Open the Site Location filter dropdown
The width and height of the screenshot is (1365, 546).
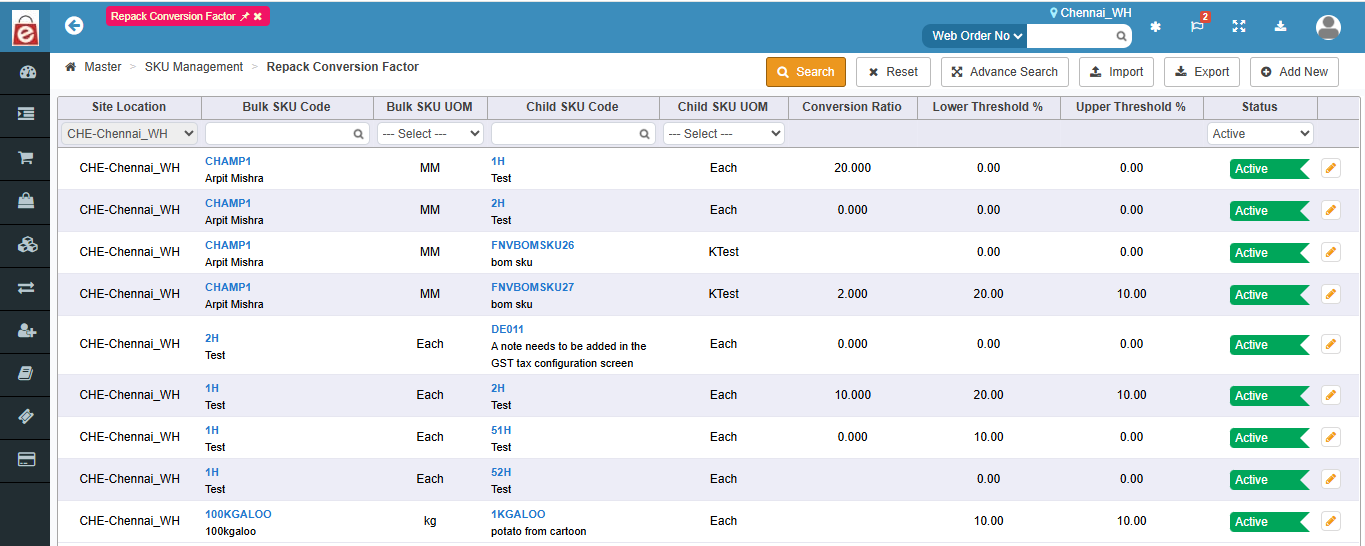point(130,133)
